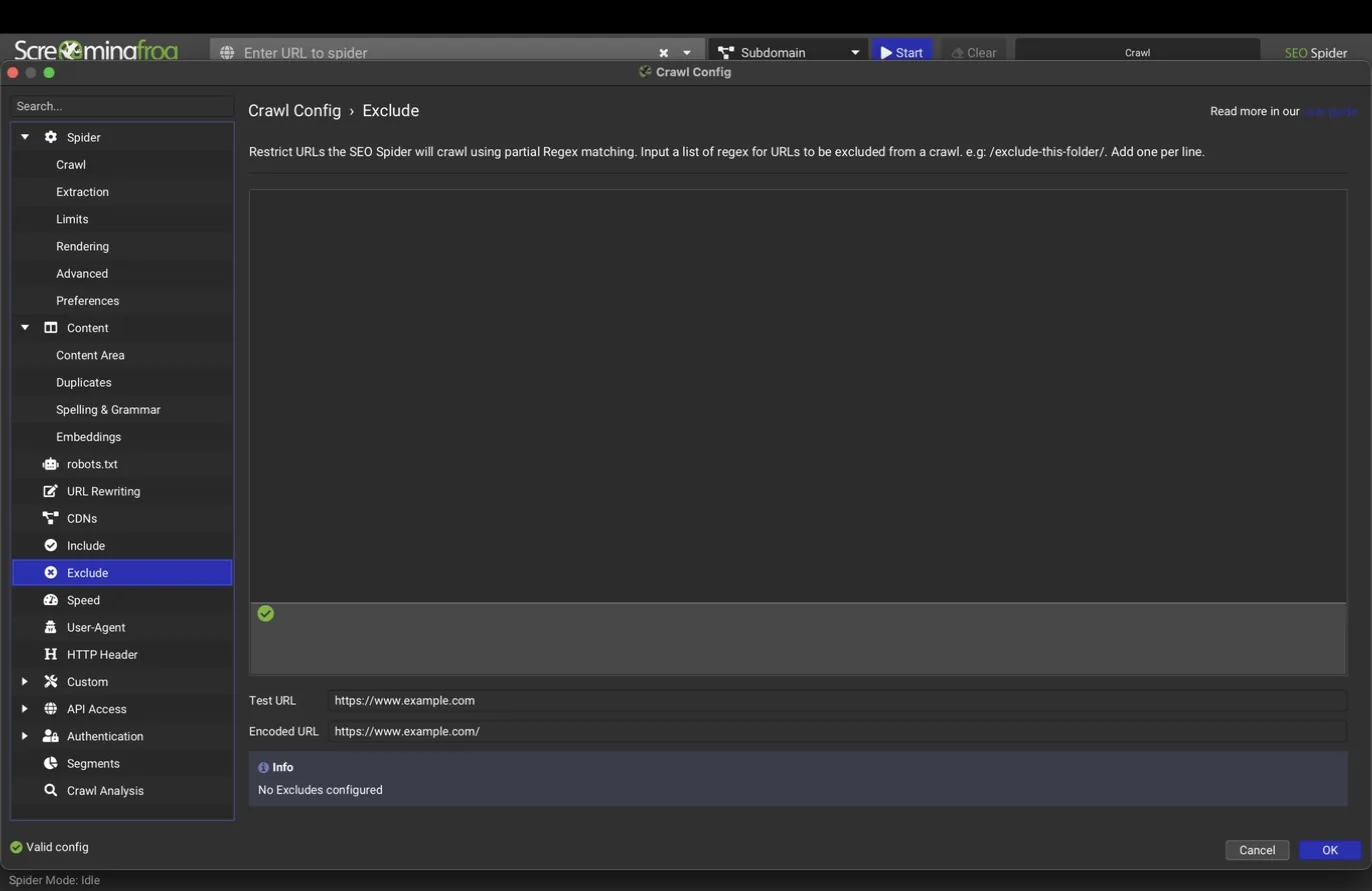This screenshot has width=1372, height=891.
Task: Click the CDNs network icon
Action: coord(51,518)
